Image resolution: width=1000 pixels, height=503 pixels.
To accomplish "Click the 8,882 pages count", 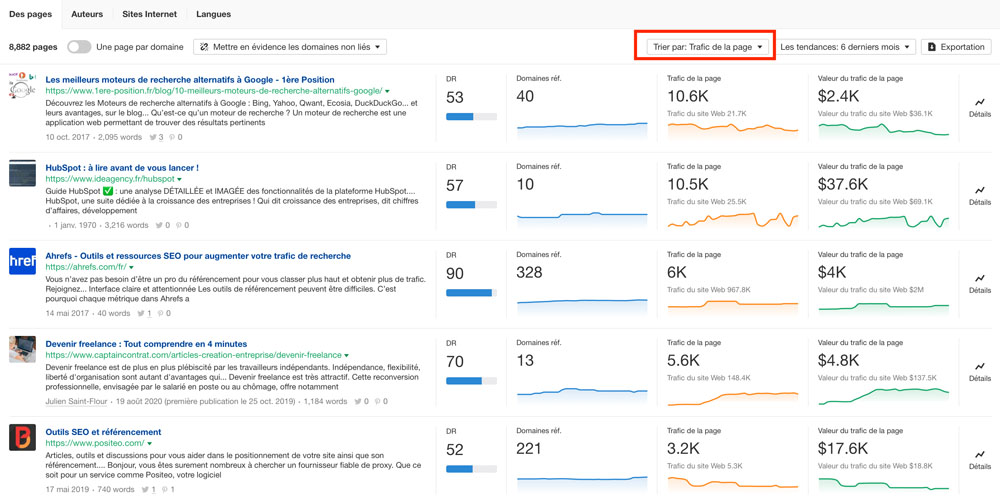I will (x=33, y=47).
